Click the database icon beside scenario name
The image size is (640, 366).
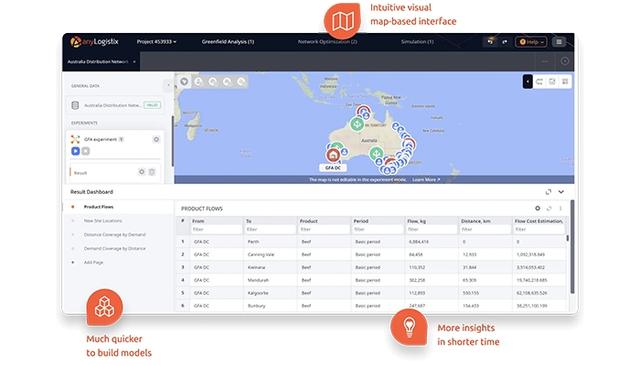tap(75, 105)
